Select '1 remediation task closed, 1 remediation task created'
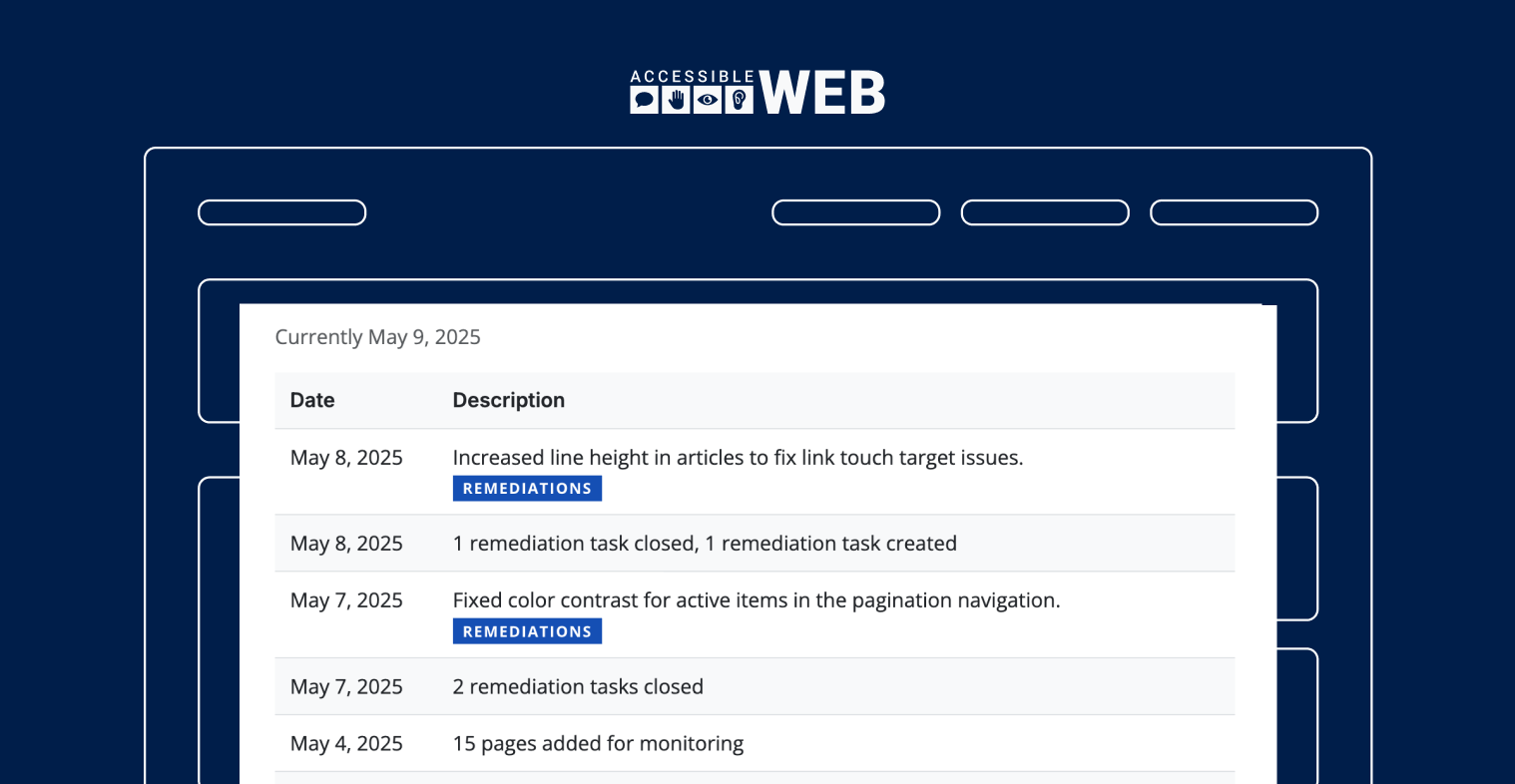1515x784 pixels. (x=705, y=544)
